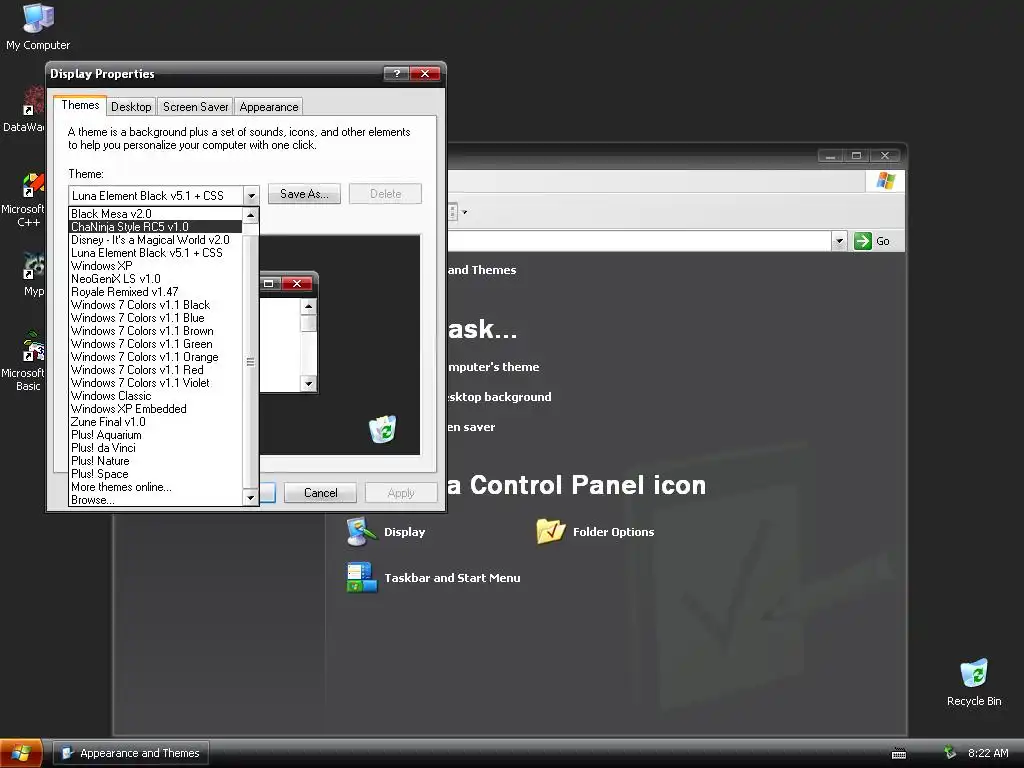Click Save As button
The width and height of the screenshot is (1024, 768).
click(x=304, y=194)
